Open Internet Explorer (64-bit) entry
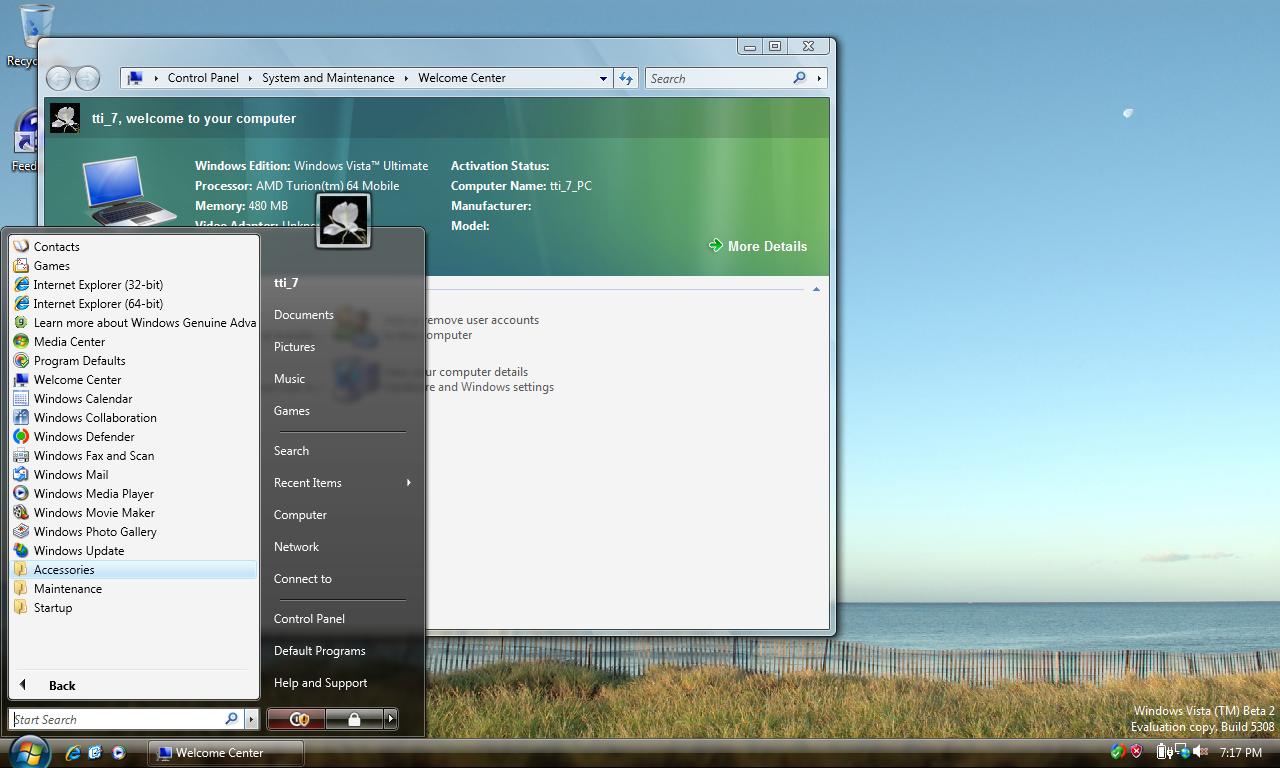This screenshot has height=768, width=1280. (134, 304)
